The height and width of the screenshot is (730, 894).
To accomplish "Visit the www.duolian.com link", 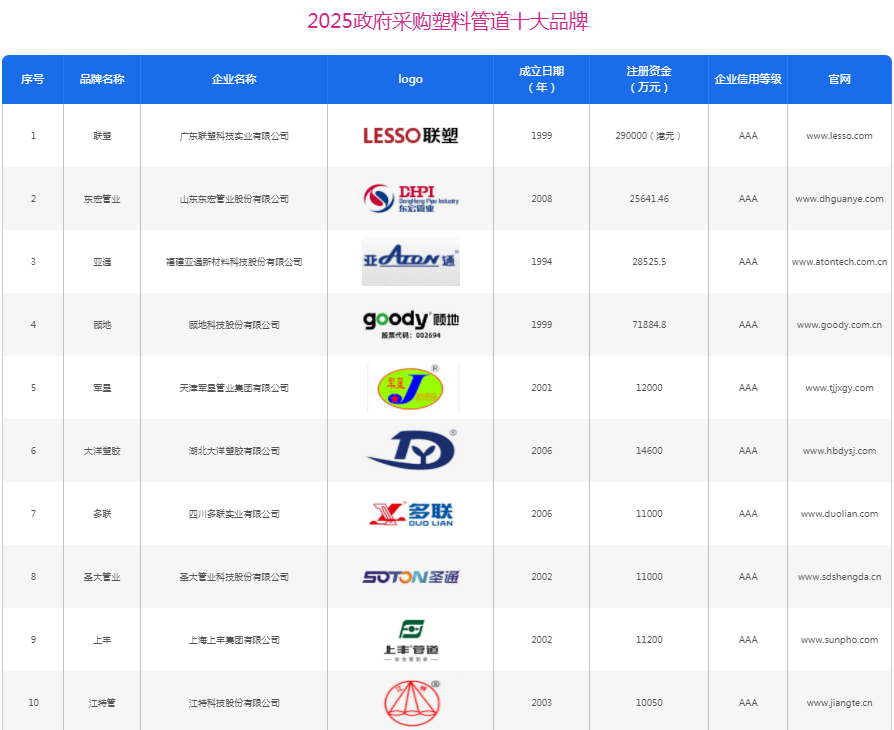I will pyautogui.click(x=839, y=514).
